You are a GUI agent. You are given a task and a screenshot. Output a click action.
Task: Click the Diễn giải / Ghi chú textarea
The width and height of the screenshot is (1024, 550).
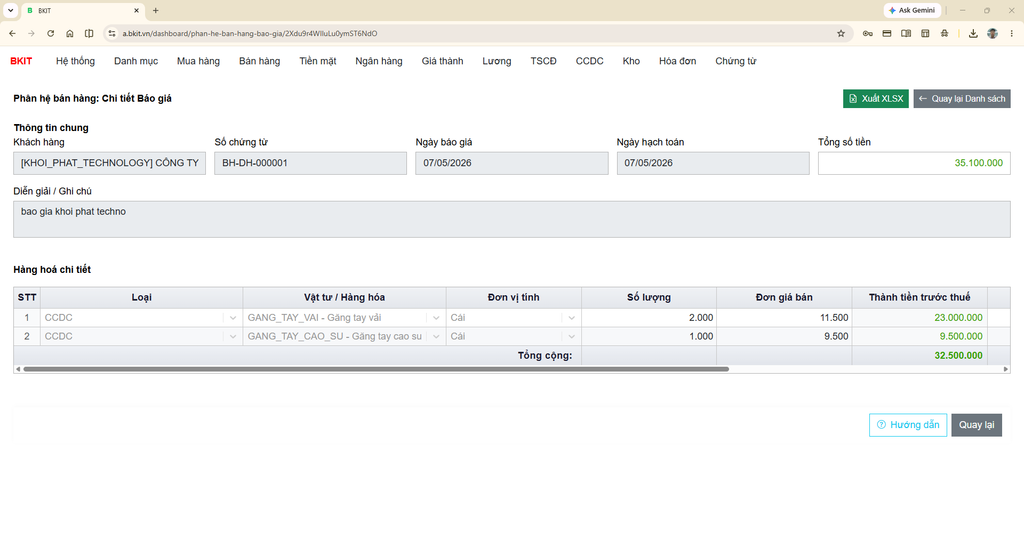pyautogui.click(x=512, y=219)
